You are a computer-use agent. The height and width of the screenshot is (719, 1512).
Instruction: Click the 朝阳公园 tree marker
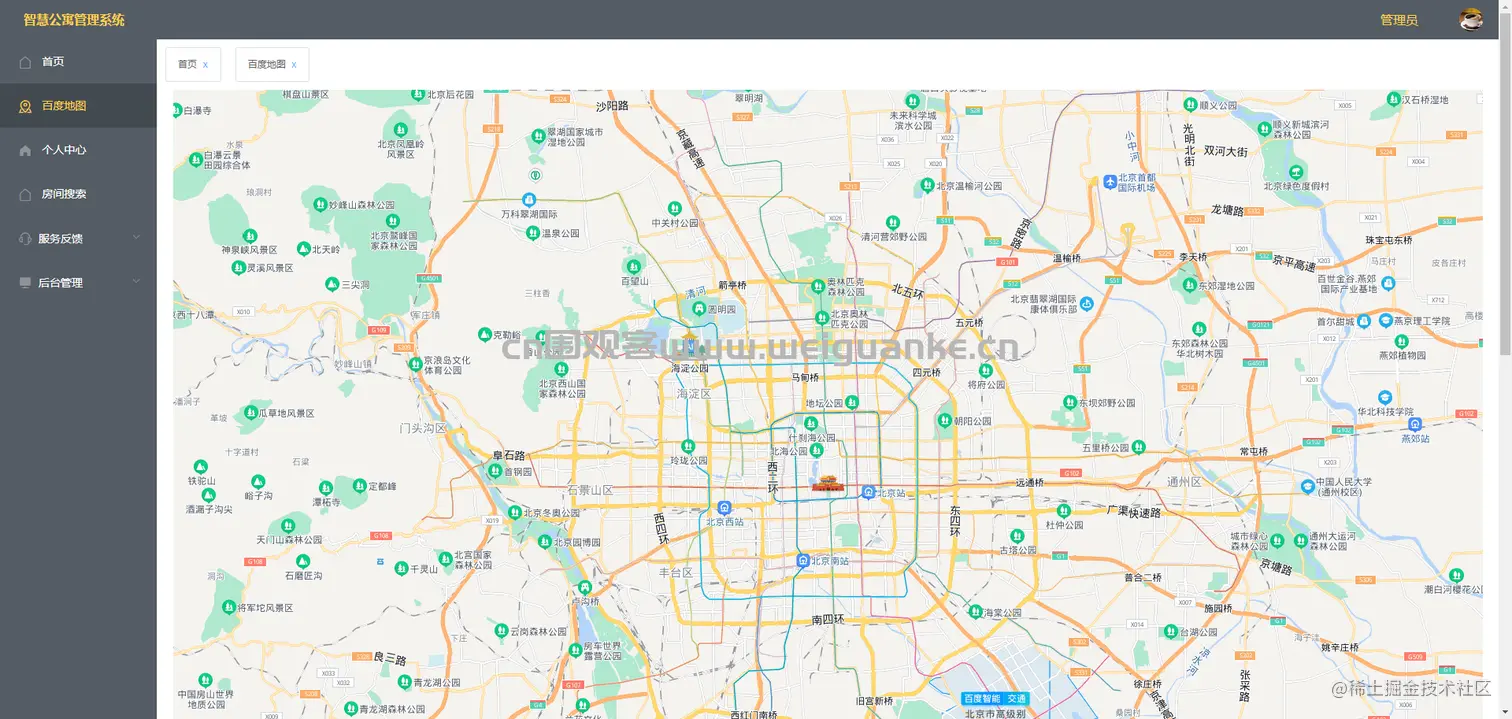943,420
